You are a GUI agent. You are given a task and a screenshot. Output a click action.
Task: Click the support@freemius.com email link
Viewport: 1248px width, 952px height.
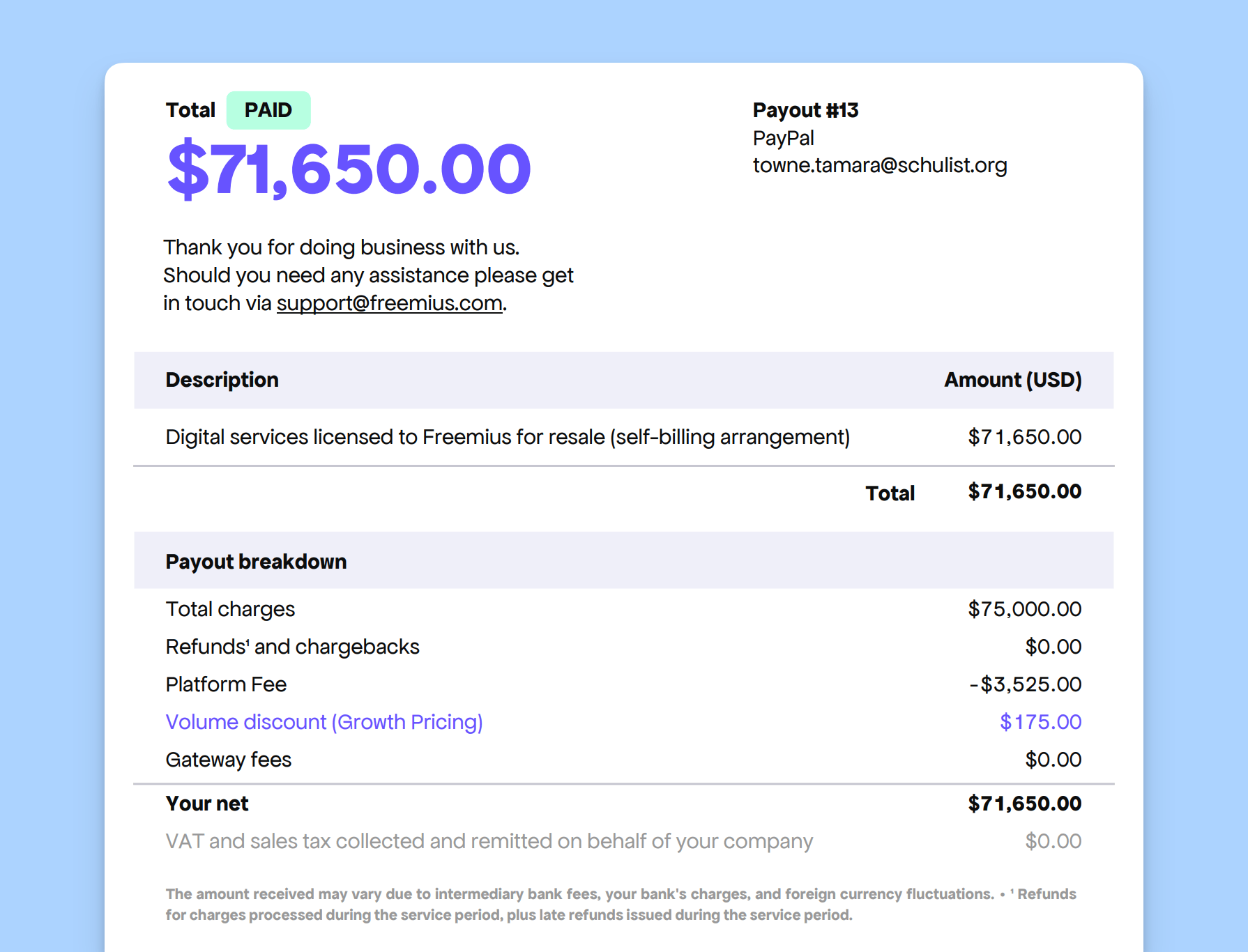click(389, 304)
